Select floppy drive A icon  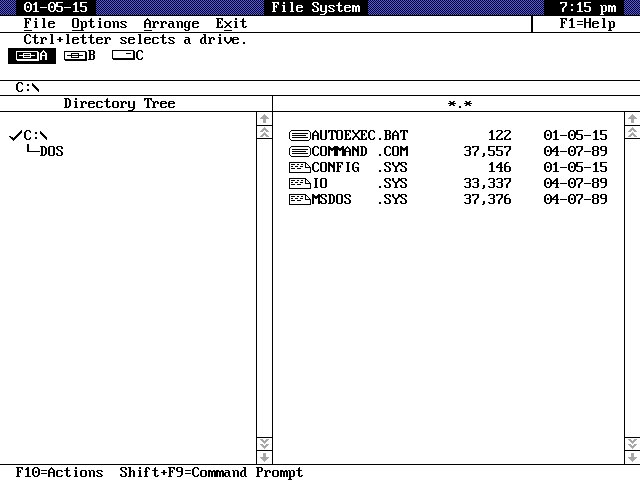point(32,56)
